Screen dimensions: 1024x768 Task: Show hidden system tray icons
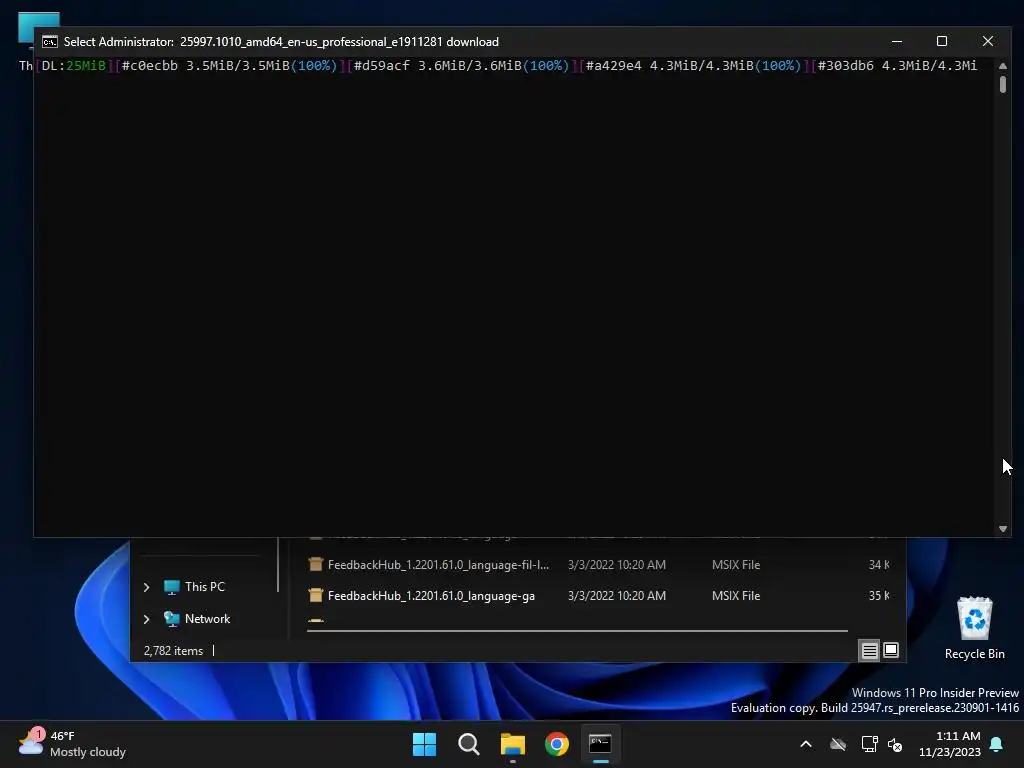tap(806, 744)
